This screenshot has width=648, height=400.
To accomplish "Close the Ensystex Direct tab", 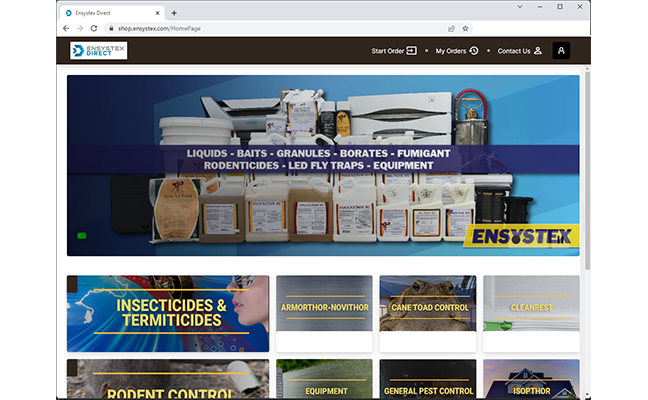I will pyautogui.click(x=157, y=13).
